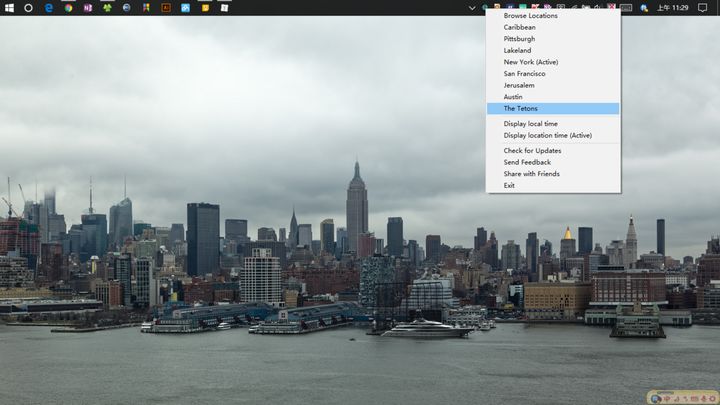The width and height of the screenshot is (720, 405).
Task: Open OneNote from the taskbar
Action: click(88, 7)
